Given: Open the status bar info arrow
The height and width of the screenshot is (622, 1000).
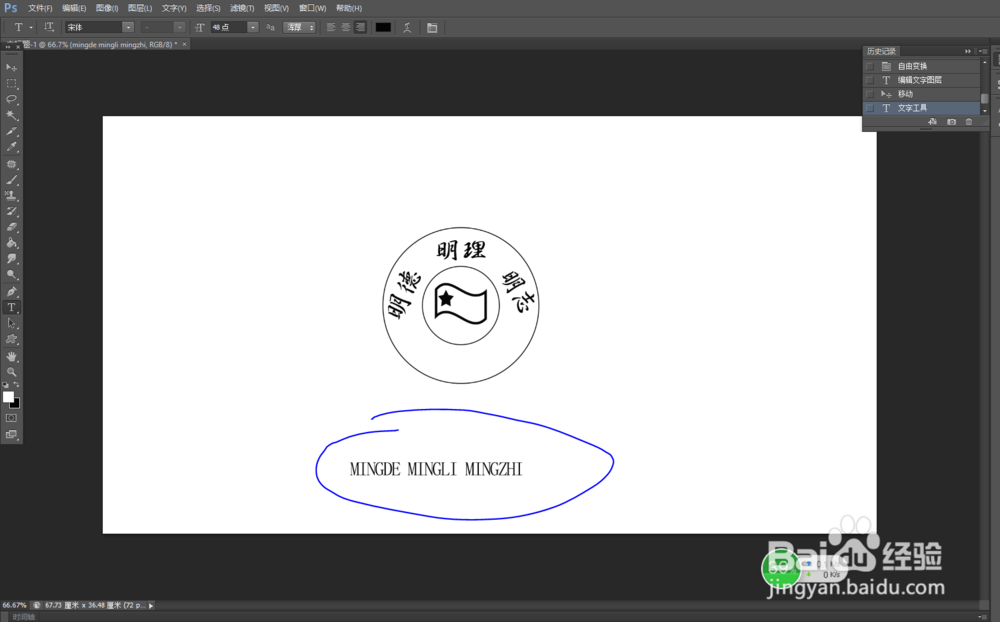Looking at the screenshot, I should pos(151,605).
